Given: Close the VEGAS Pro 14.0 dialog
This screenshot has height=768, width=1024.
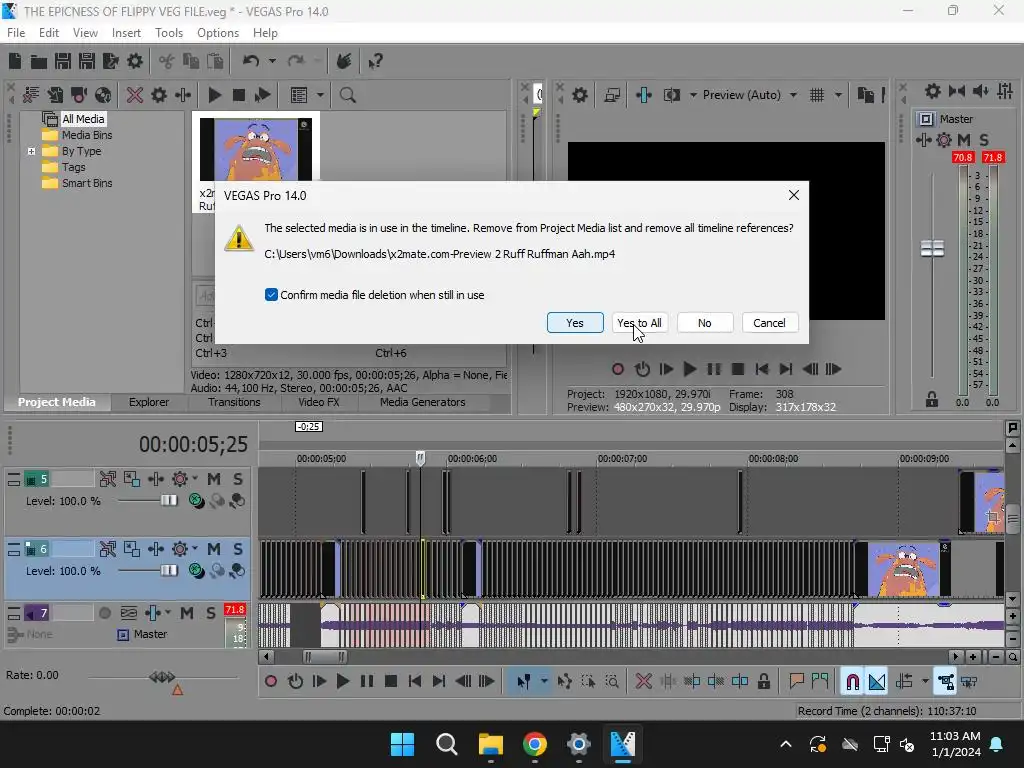Looking at the screenshot, I should click(793, 195).
